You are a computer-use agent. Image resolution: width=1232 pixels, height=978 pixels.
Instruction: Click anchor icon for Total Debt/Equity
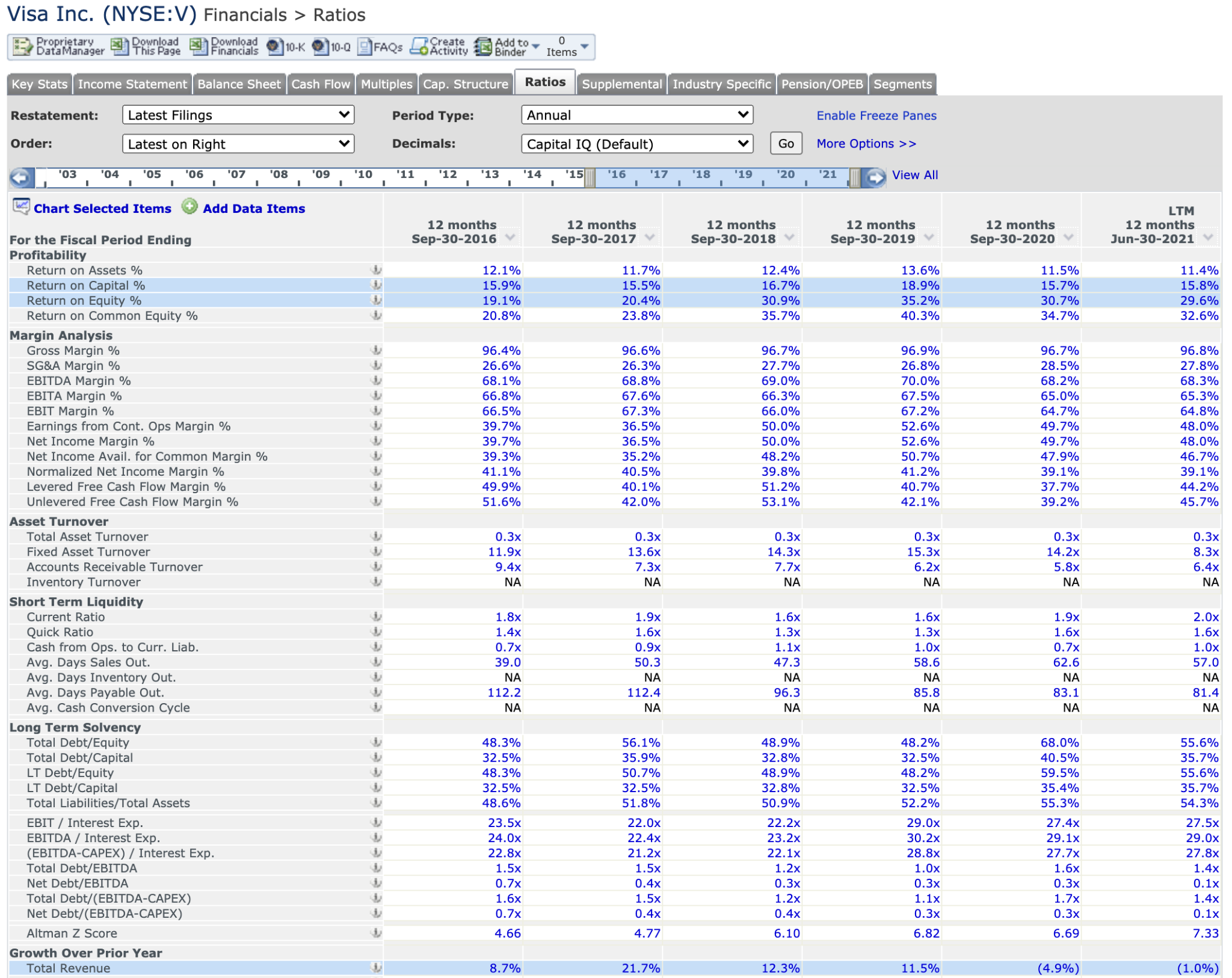click(x=376, y=743)
